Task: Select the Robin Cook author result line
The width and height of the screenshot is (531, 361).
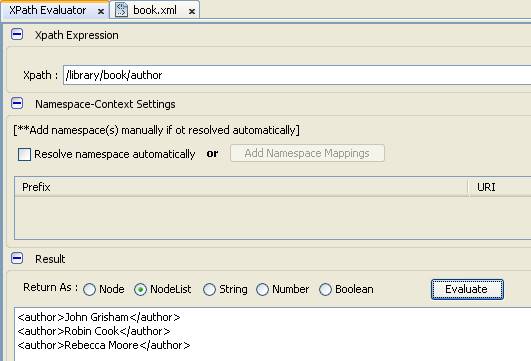Action: [x=94, y=331]
